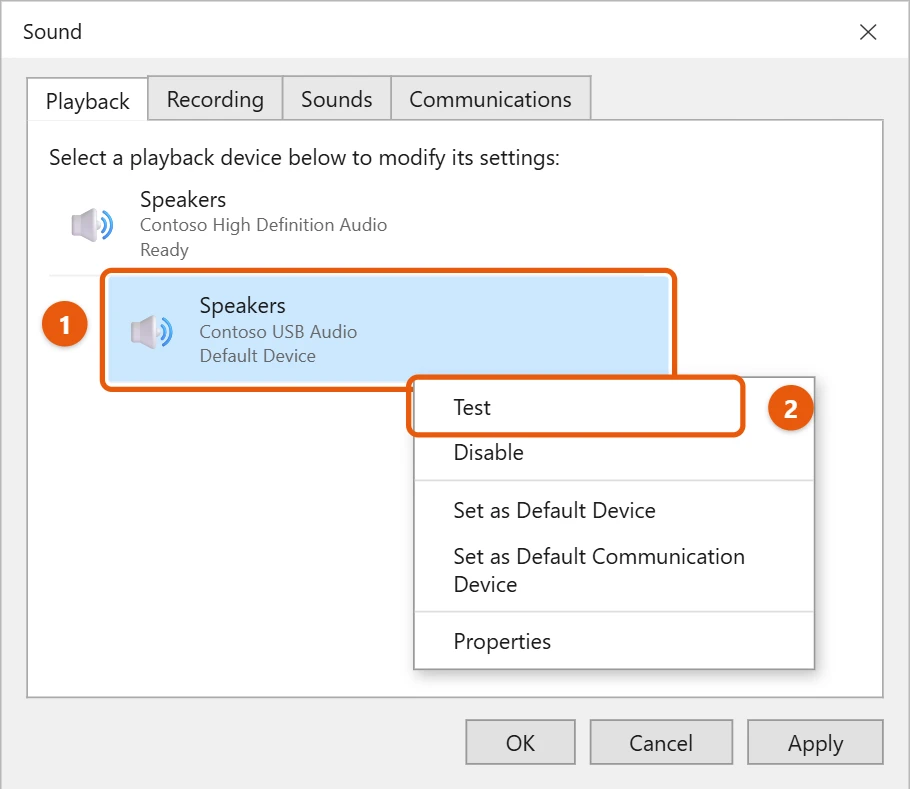Open Properties from the context menu
This screenshot has width=910, height=789.
614,642
